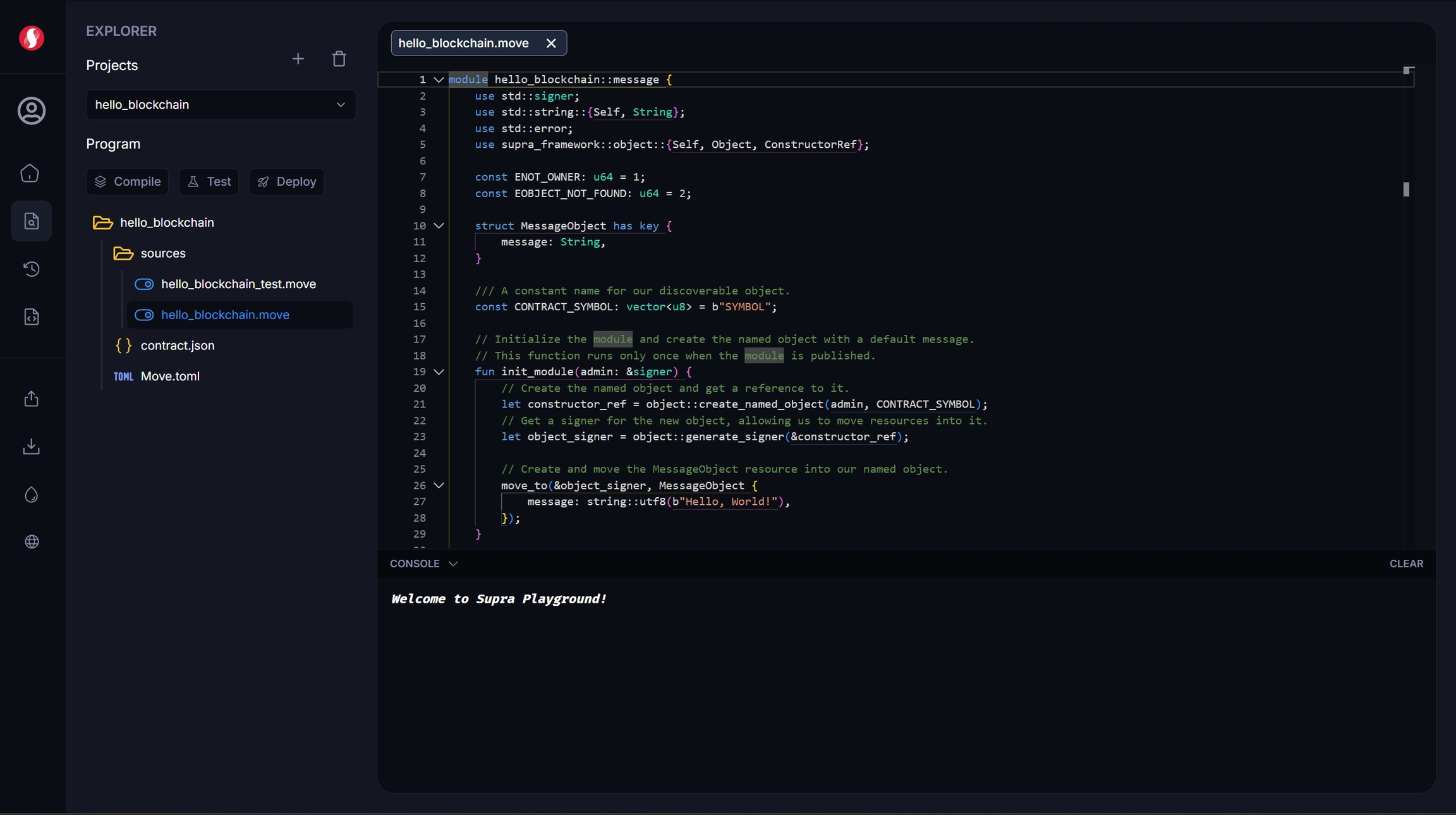
Task: Collapse the init_module function fold arrow at line 19
Action: 439,372
